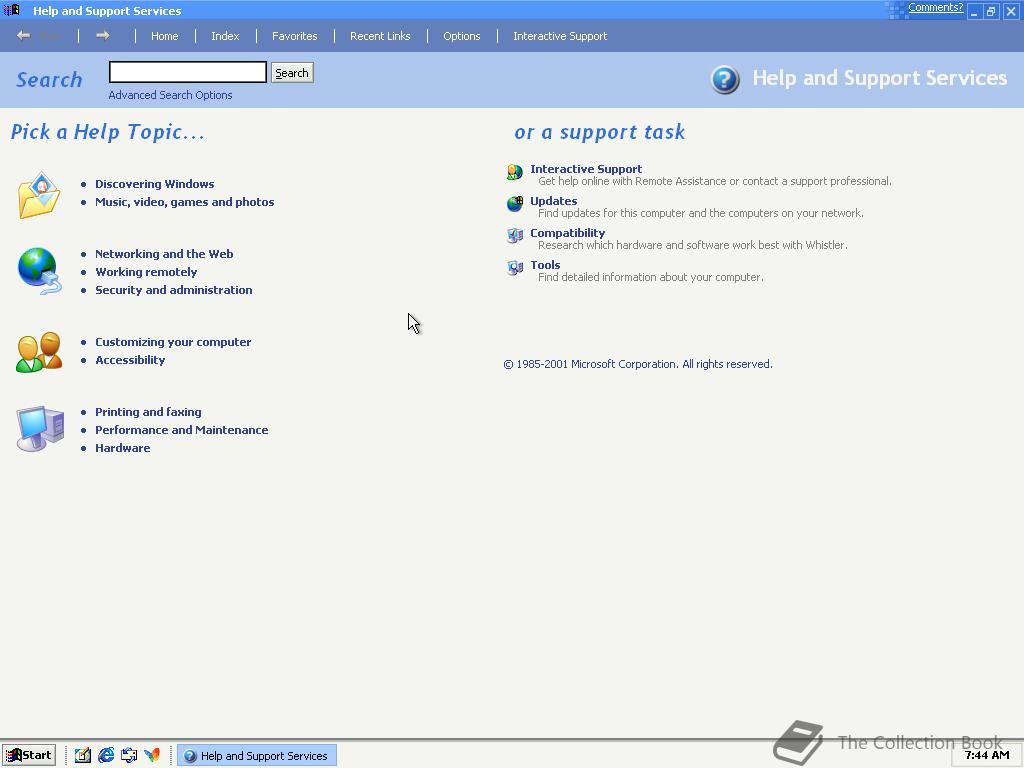The height and width of the screenshot is (768, 1024).
Task: Click 'Find updates for this computer' description text
Action: point(701,213)
